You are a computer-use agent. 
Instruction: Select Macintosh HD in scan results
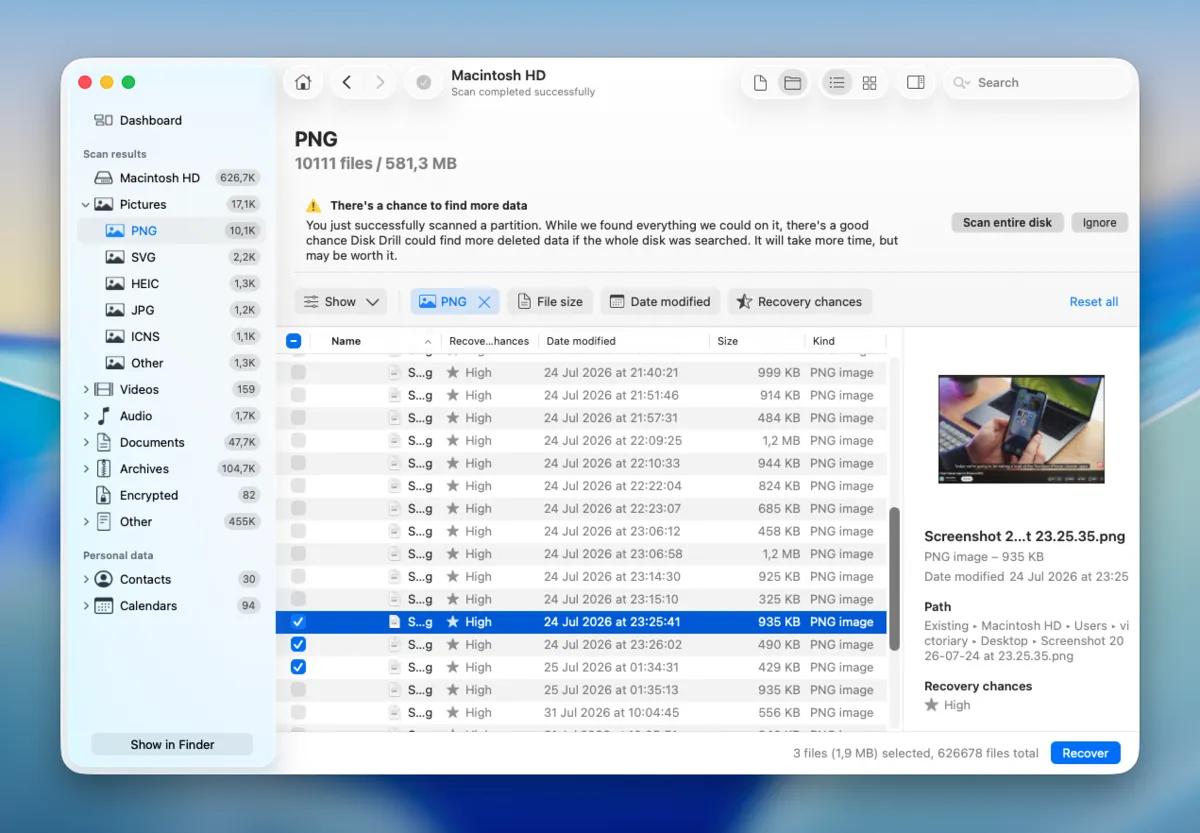point(171,178)
